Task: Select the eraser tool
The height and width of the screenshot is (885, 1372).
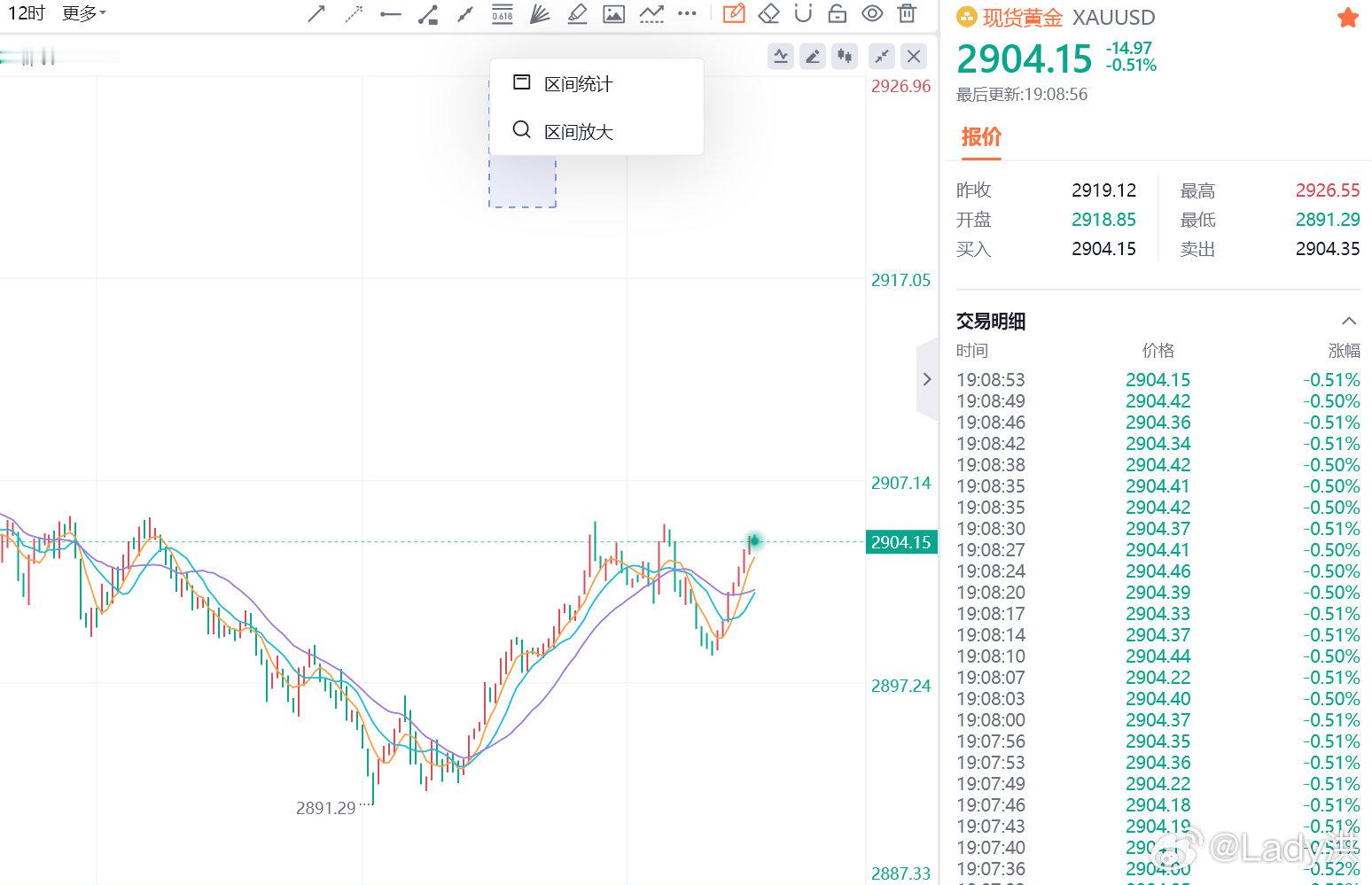Action: (768, 13)
